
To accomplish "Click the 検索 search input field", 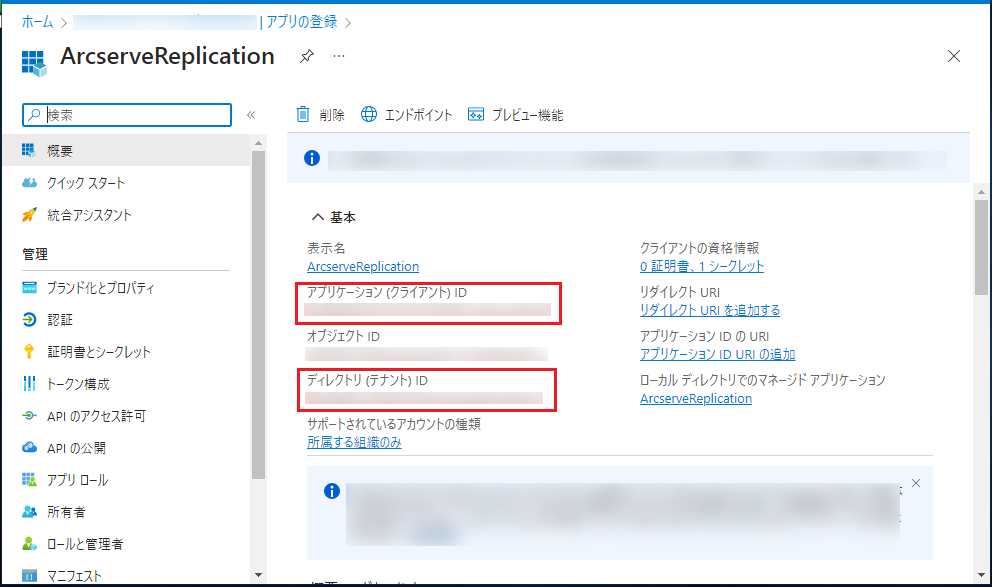I will tap(127, 115).
